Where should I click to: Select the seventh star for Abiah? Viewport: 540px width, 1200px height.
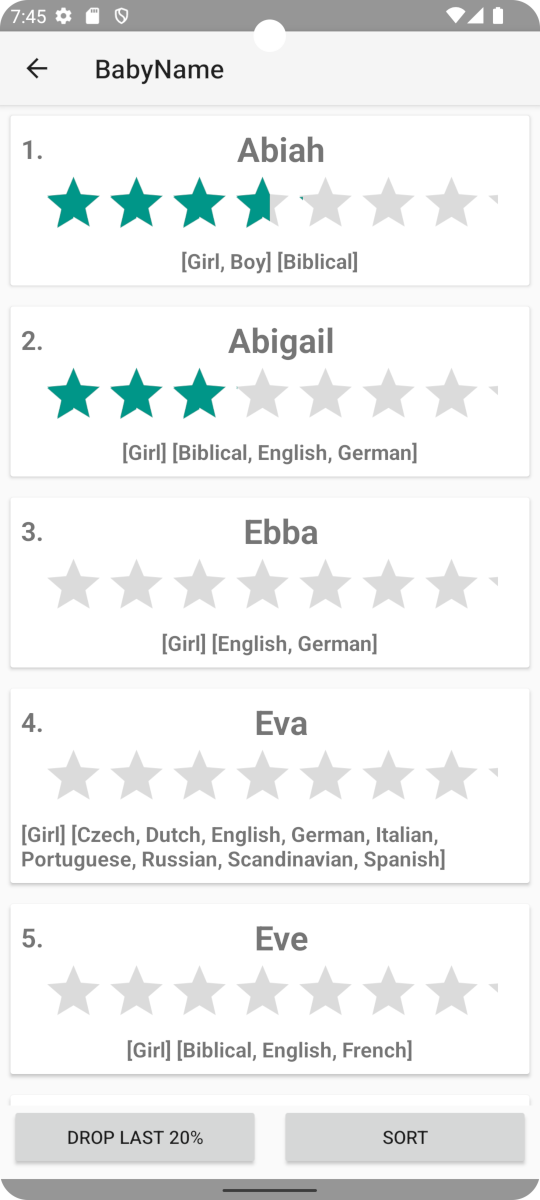point(451,203)
